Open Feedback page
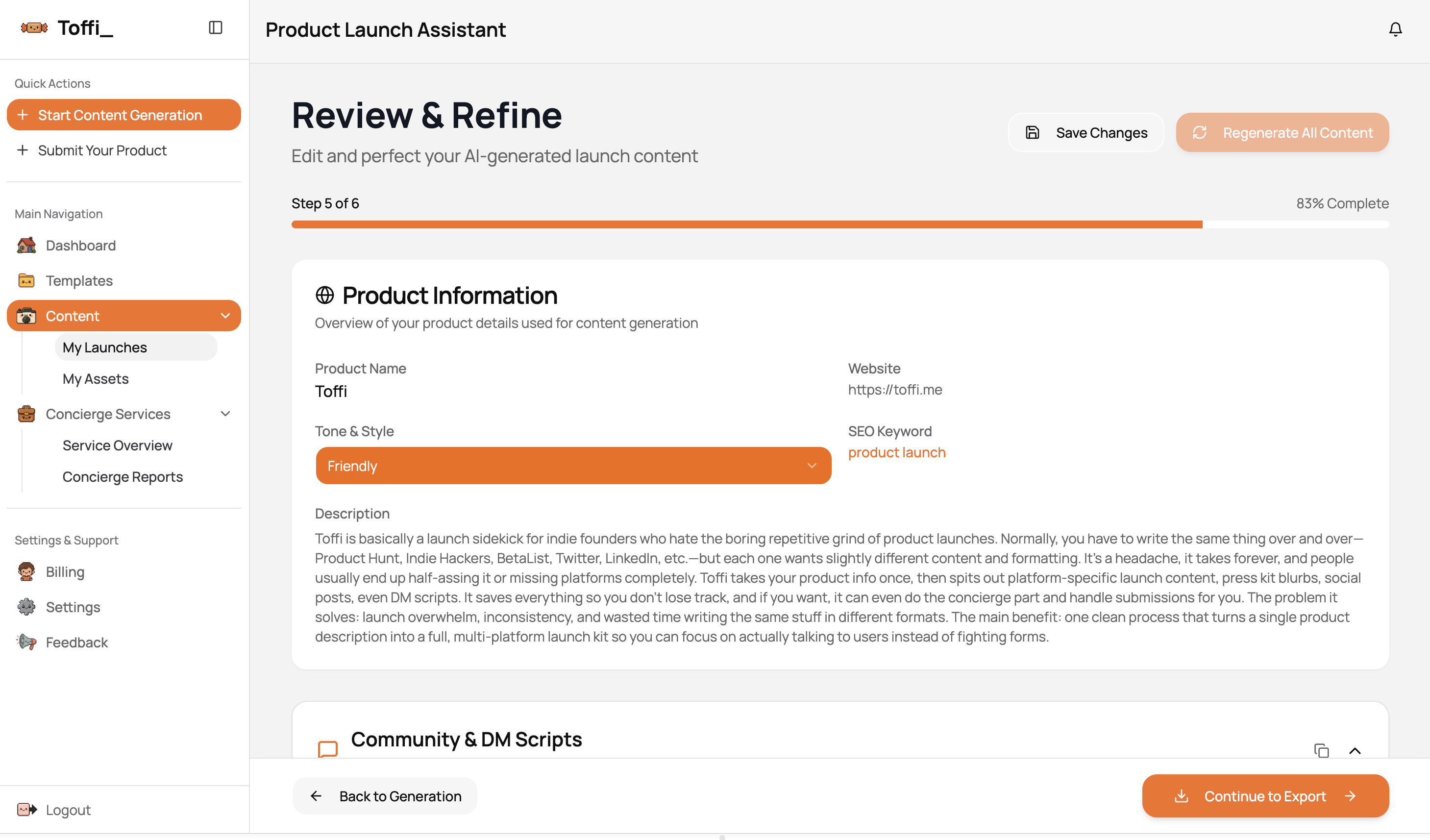The height and width of the screenshot is (840, 1430). click(123, 642)
